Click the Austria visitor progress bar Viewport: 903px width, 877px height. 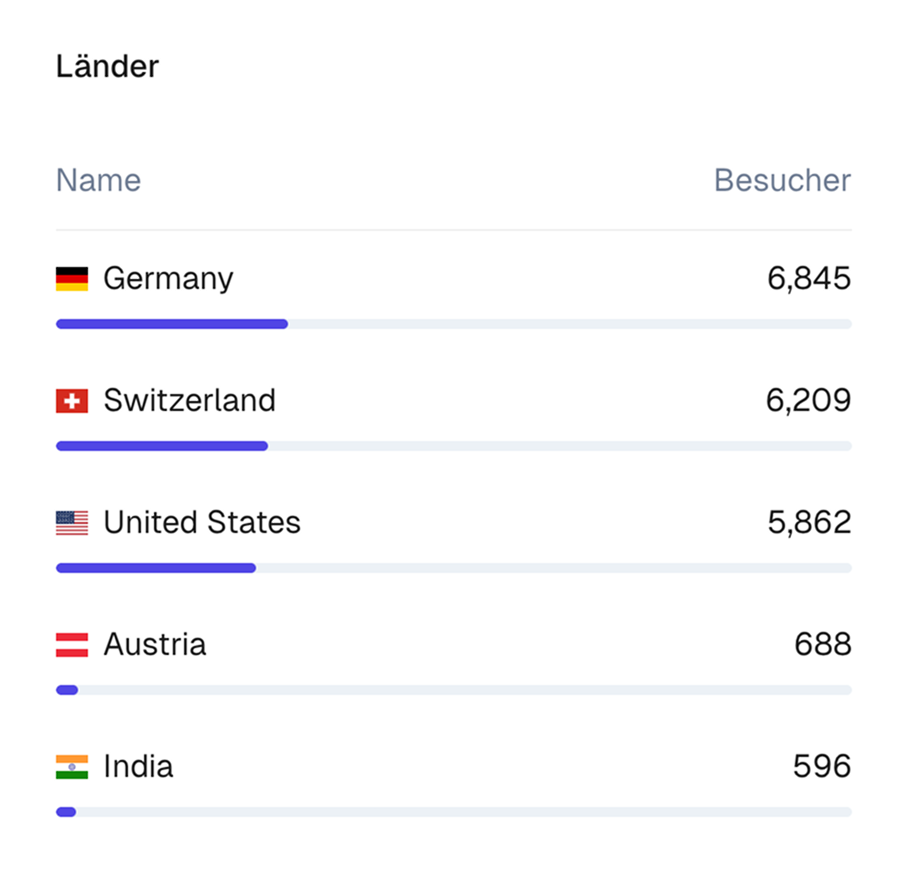tap(453, 690)
